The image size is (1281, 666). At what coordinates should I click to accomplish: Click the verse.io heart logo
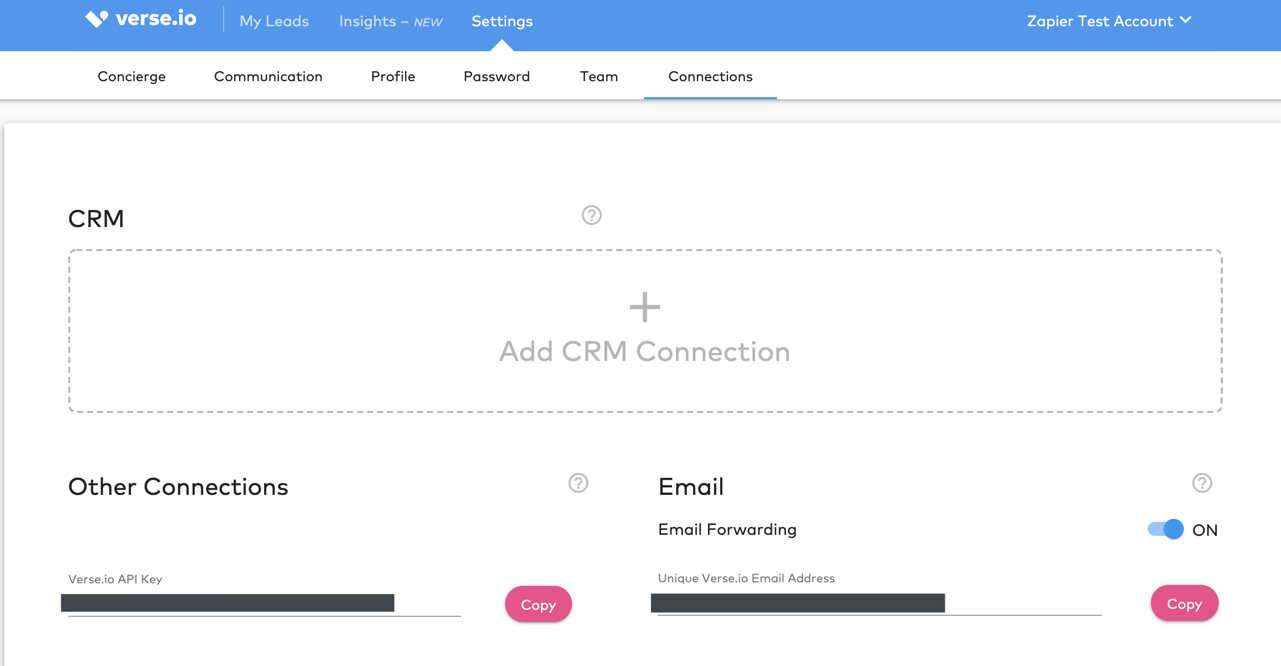(96, 19)
